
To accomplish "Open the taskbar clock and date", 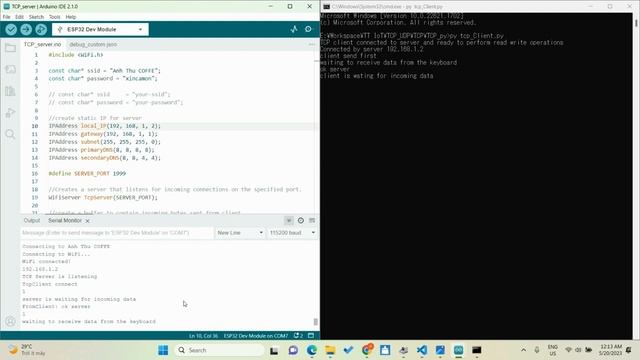I will (x=610, y=350).
